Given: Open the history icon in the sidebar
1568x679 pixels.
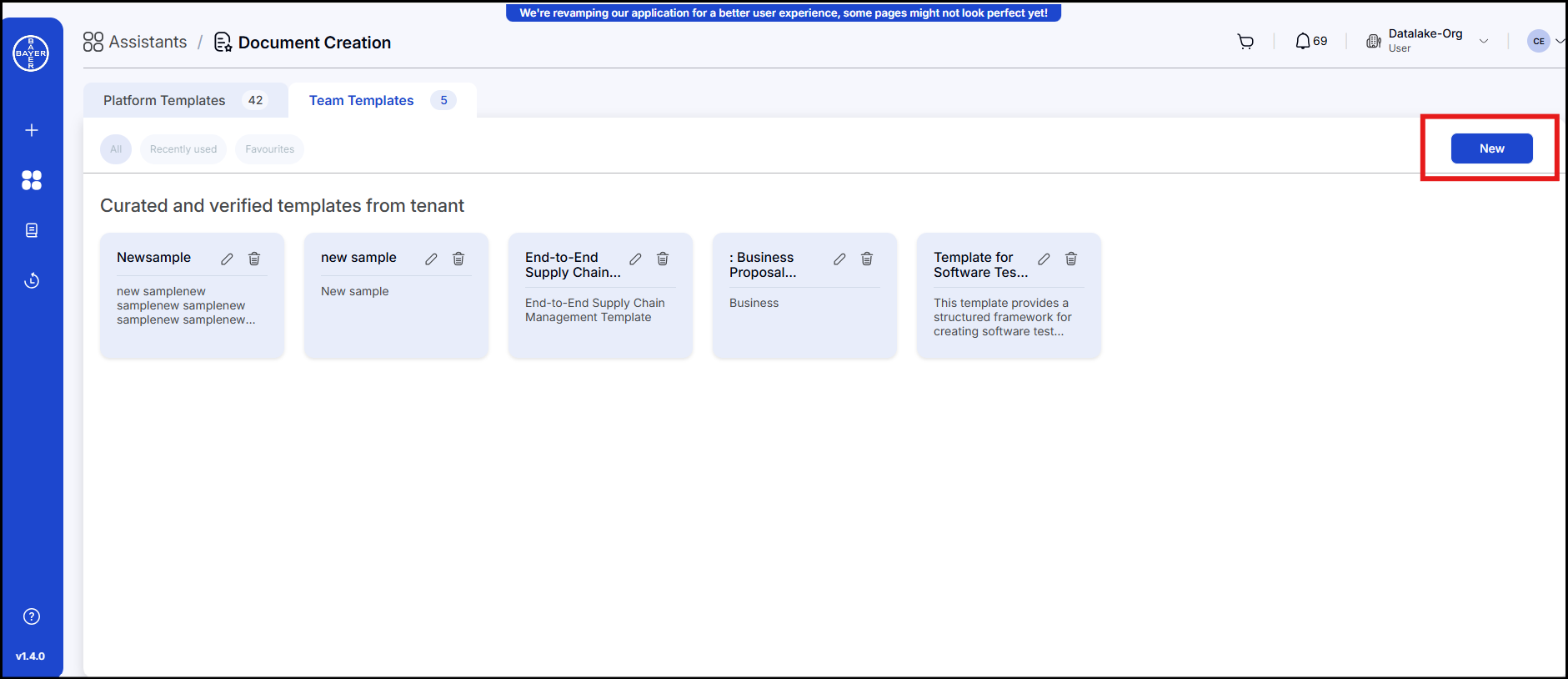Looking at the screenshot, I should 32,280.
